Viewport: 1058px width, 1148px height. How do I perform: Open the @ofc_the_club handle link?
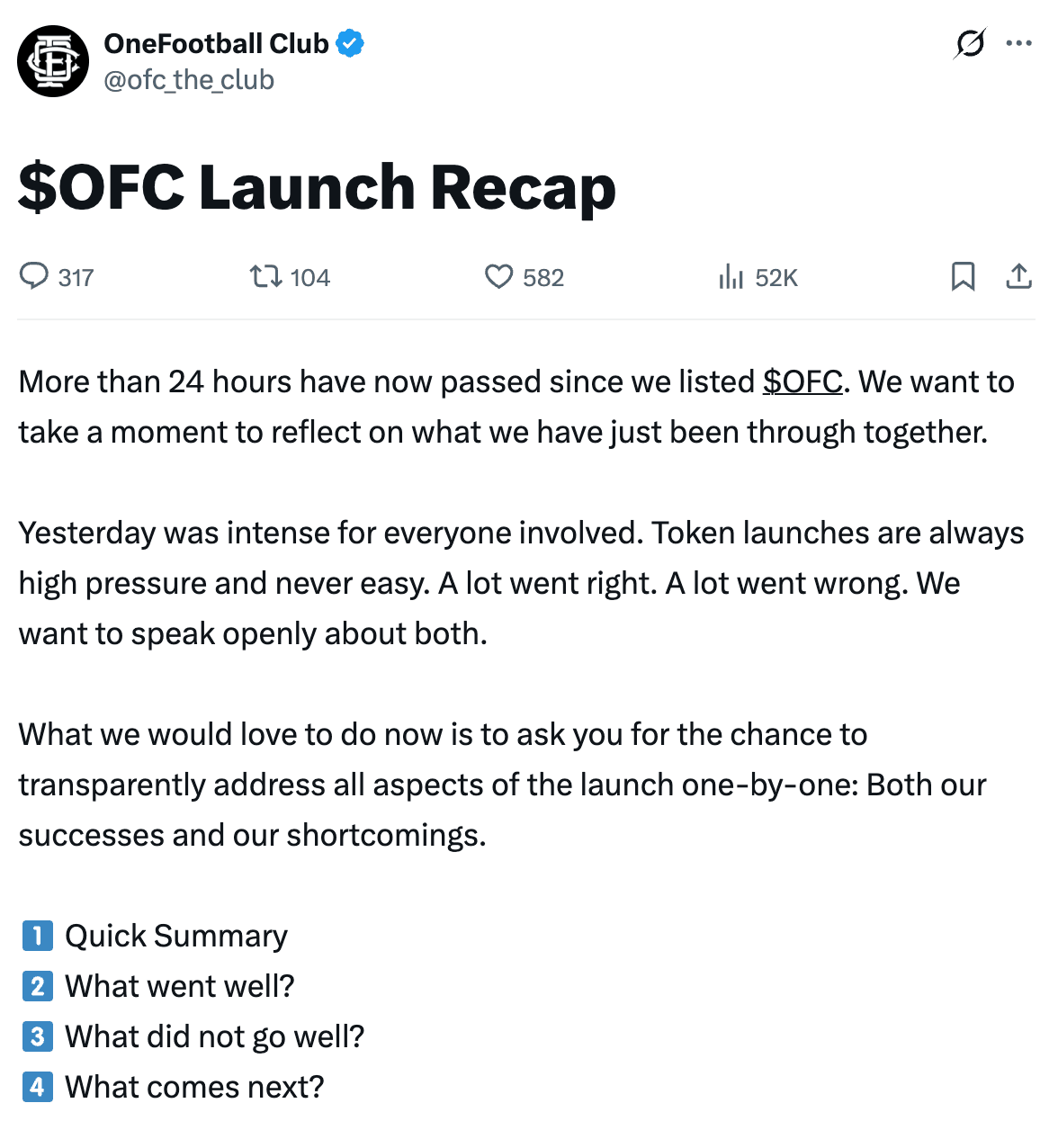coord(189,80)
